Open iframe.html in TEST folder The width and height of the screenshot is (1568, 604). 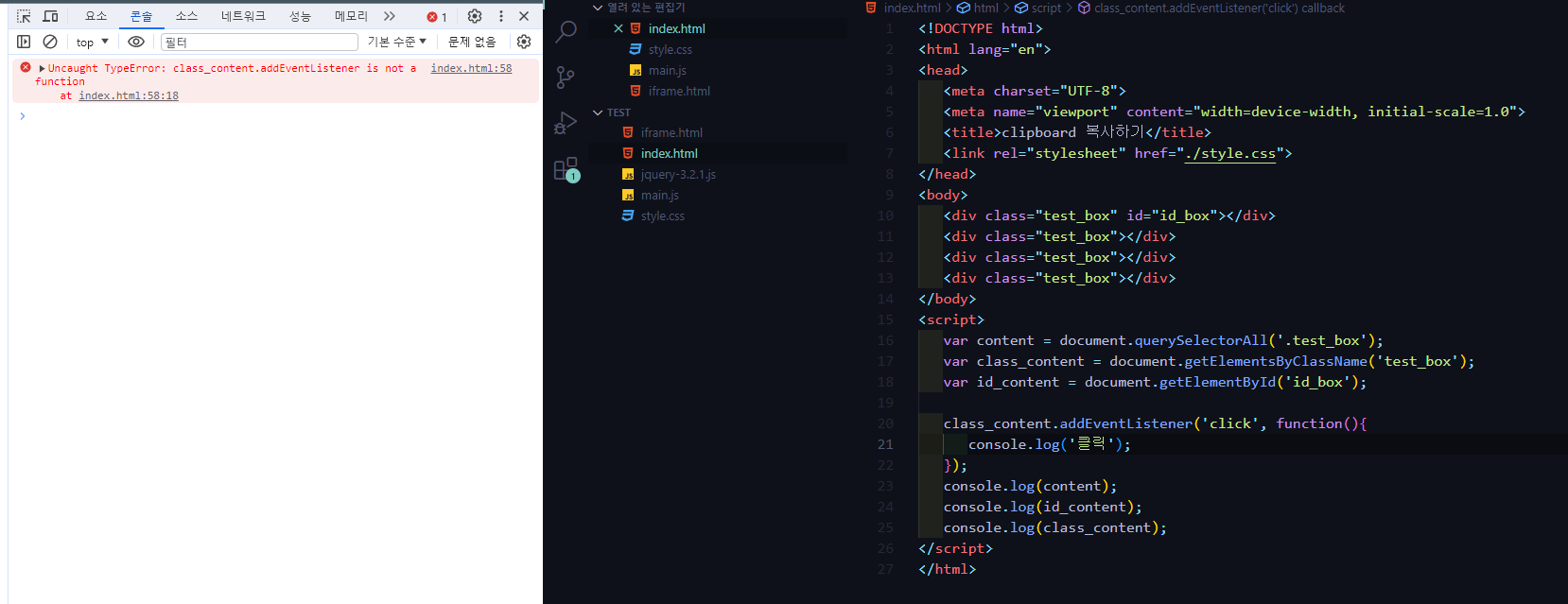[x=671, y=132]
